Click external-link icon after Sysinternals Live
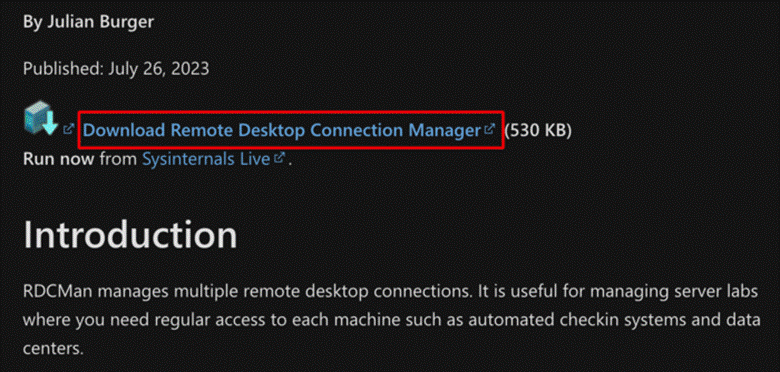Screen dimensions: 780x372 (x=280, y=158)
